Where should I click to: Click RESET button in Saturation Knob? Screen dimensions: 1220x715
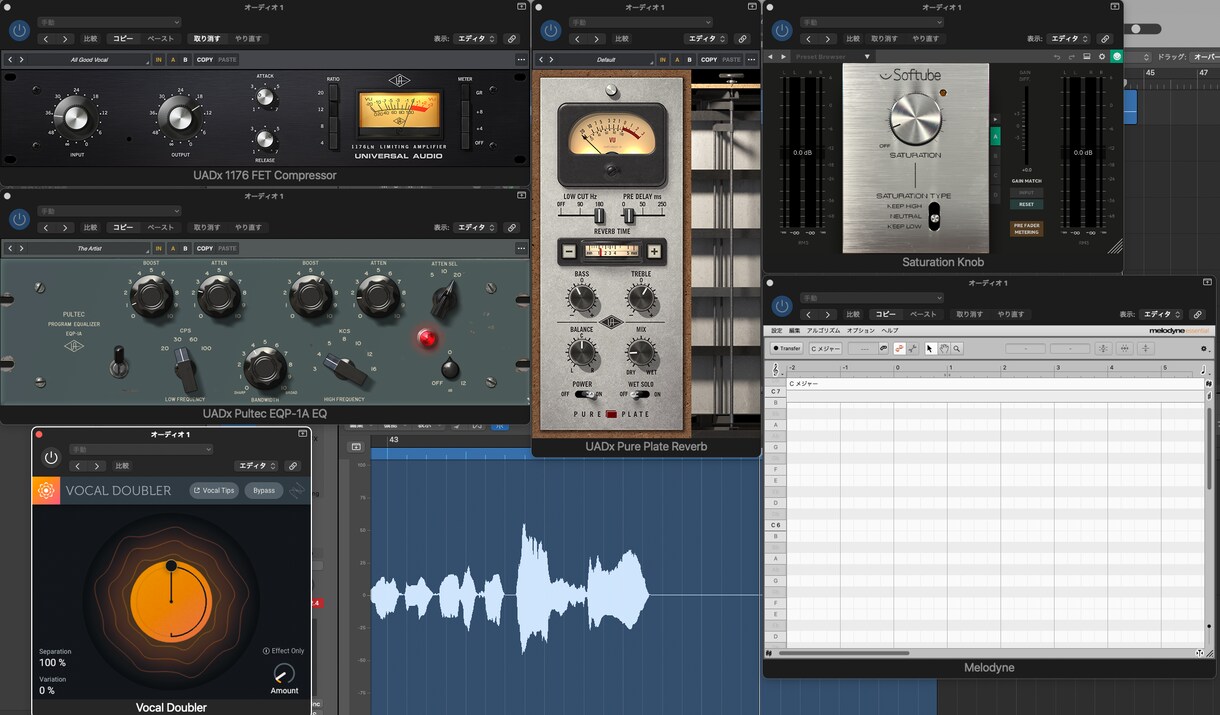pyautogui.click(x=1026, y=204)
